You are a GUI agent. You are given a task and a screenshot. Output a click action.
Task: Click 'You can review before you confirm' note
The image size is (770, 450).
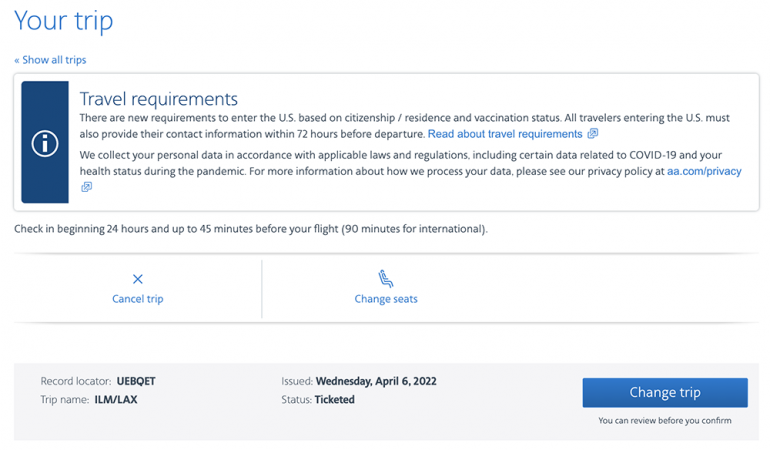(665, 421)
